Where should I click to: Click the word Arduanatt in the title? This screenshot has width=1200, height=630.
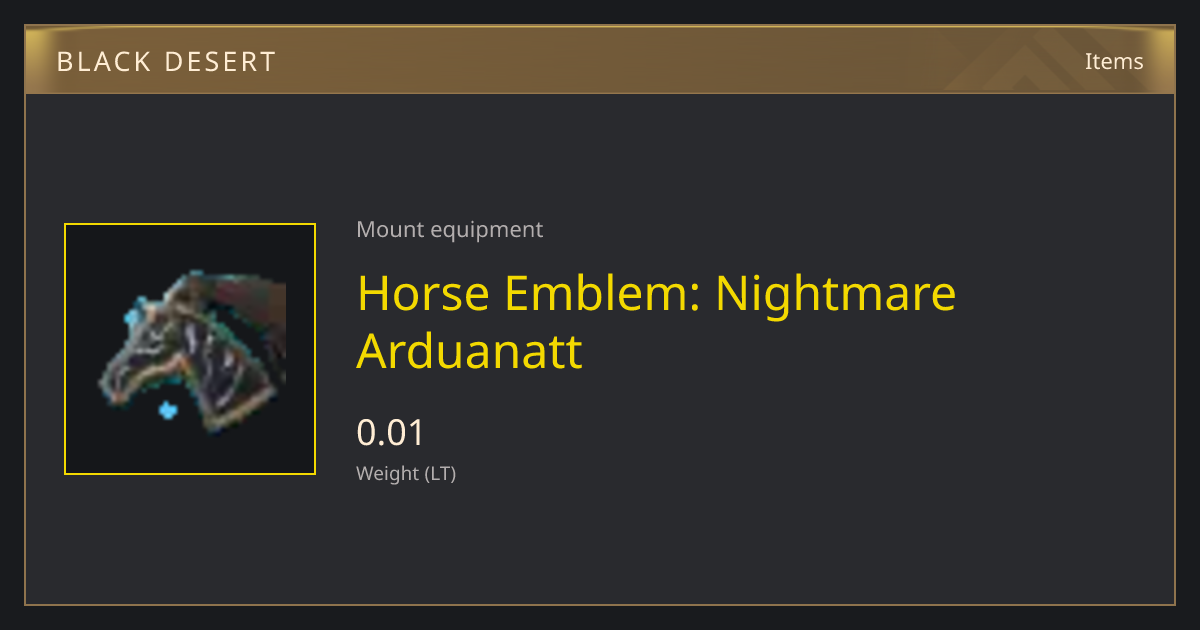(469, 351)
